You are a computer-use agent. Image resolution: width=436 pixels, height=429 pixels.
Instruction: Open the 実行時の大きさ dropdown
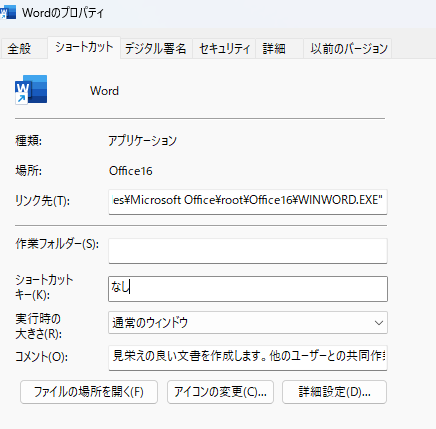click(248, 322)
